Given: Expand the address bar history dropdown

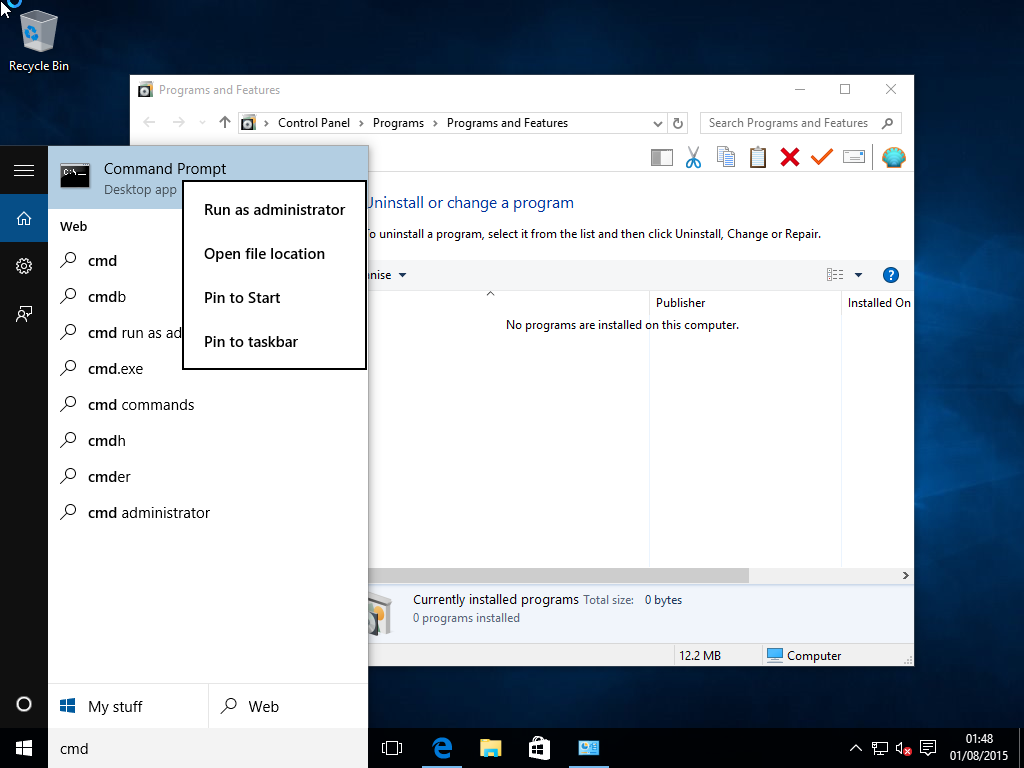Looking at the screenshot, I should tap(658, 123).
